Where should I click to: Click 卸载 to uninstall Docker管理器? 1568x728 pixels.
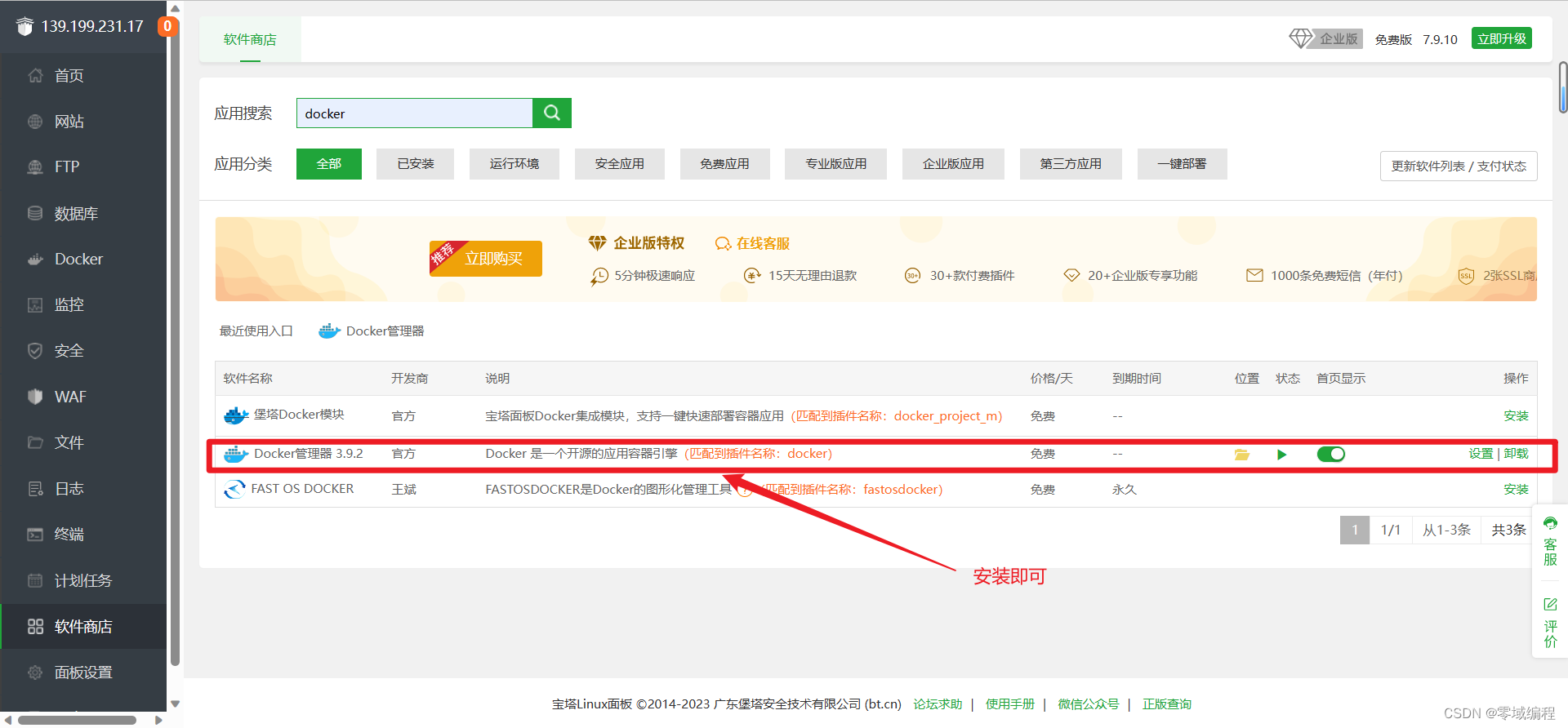pyautogui.click(x=1516, y=454)
